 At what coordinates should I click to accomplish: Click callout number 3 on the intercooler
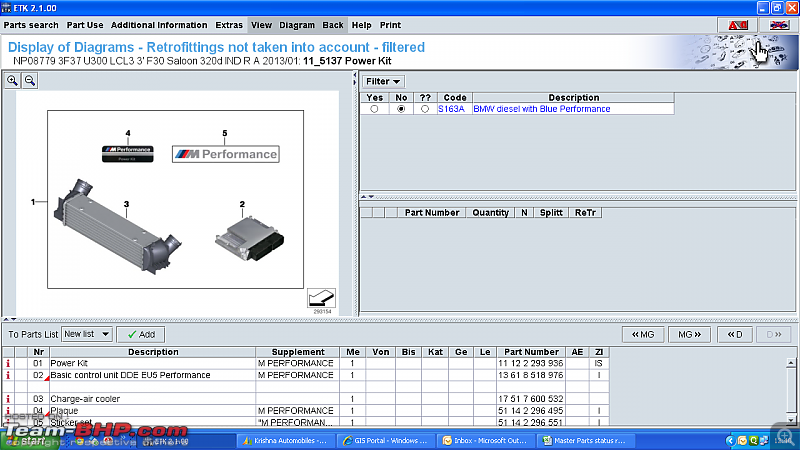(x=126, y=204)
